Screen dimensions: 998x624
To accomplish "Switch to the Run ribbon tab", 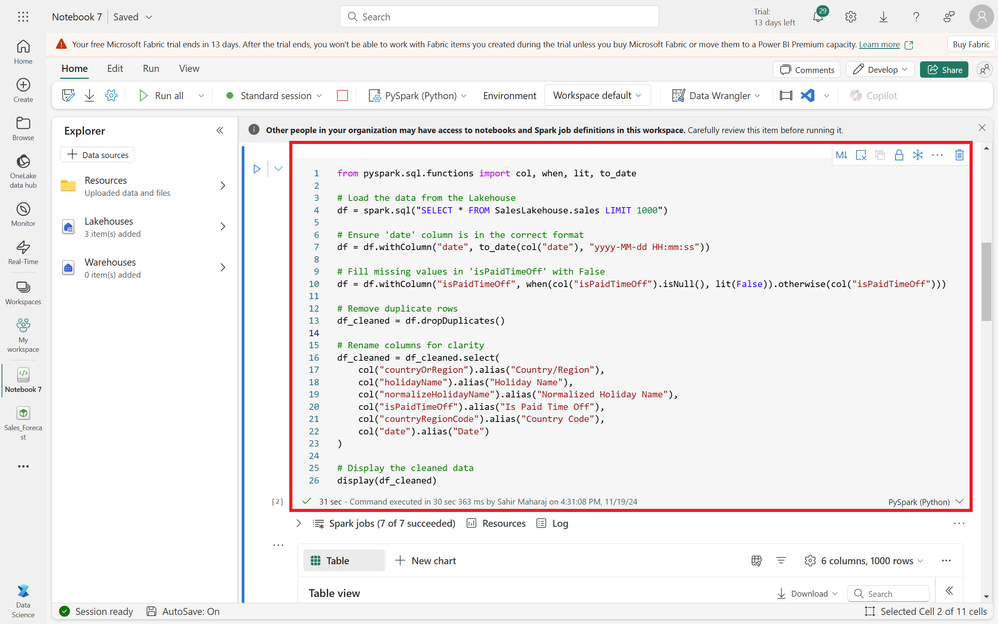I will tap(151, 69).
